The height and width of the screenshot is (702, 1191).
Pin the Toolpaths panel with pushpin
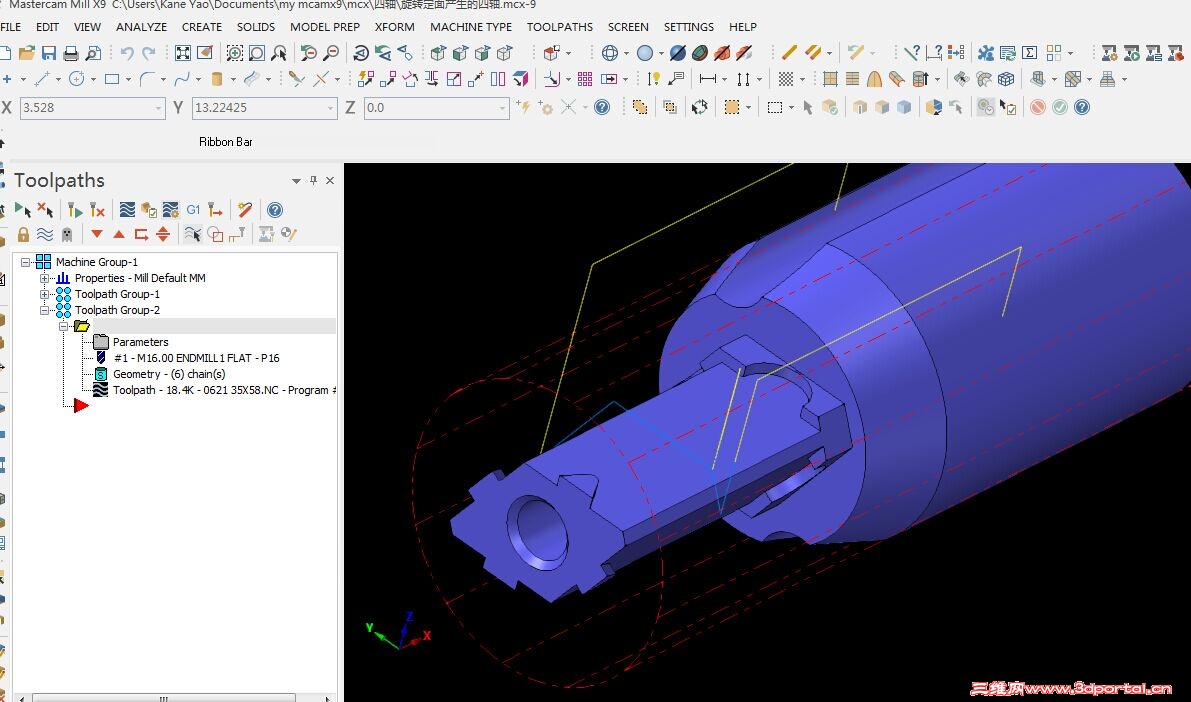(313, 180)
